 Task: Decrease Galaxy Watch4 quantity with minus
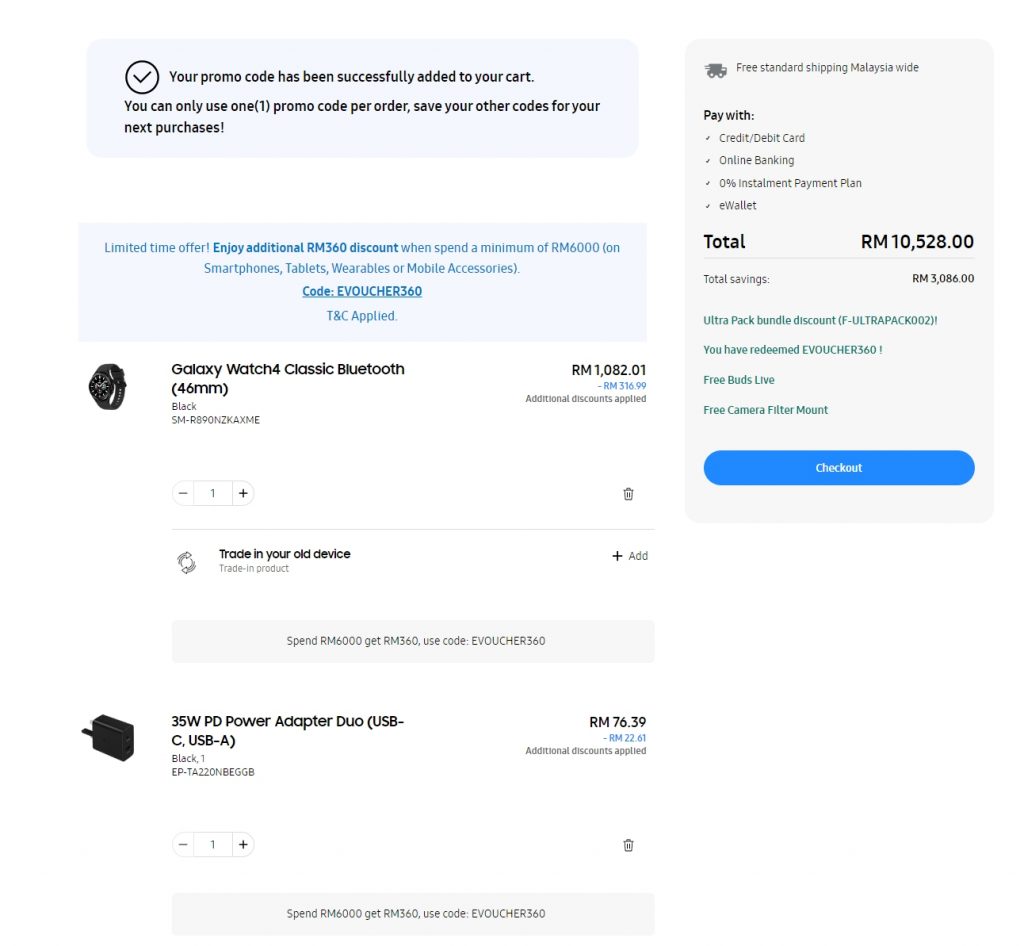tap(183, 493)
